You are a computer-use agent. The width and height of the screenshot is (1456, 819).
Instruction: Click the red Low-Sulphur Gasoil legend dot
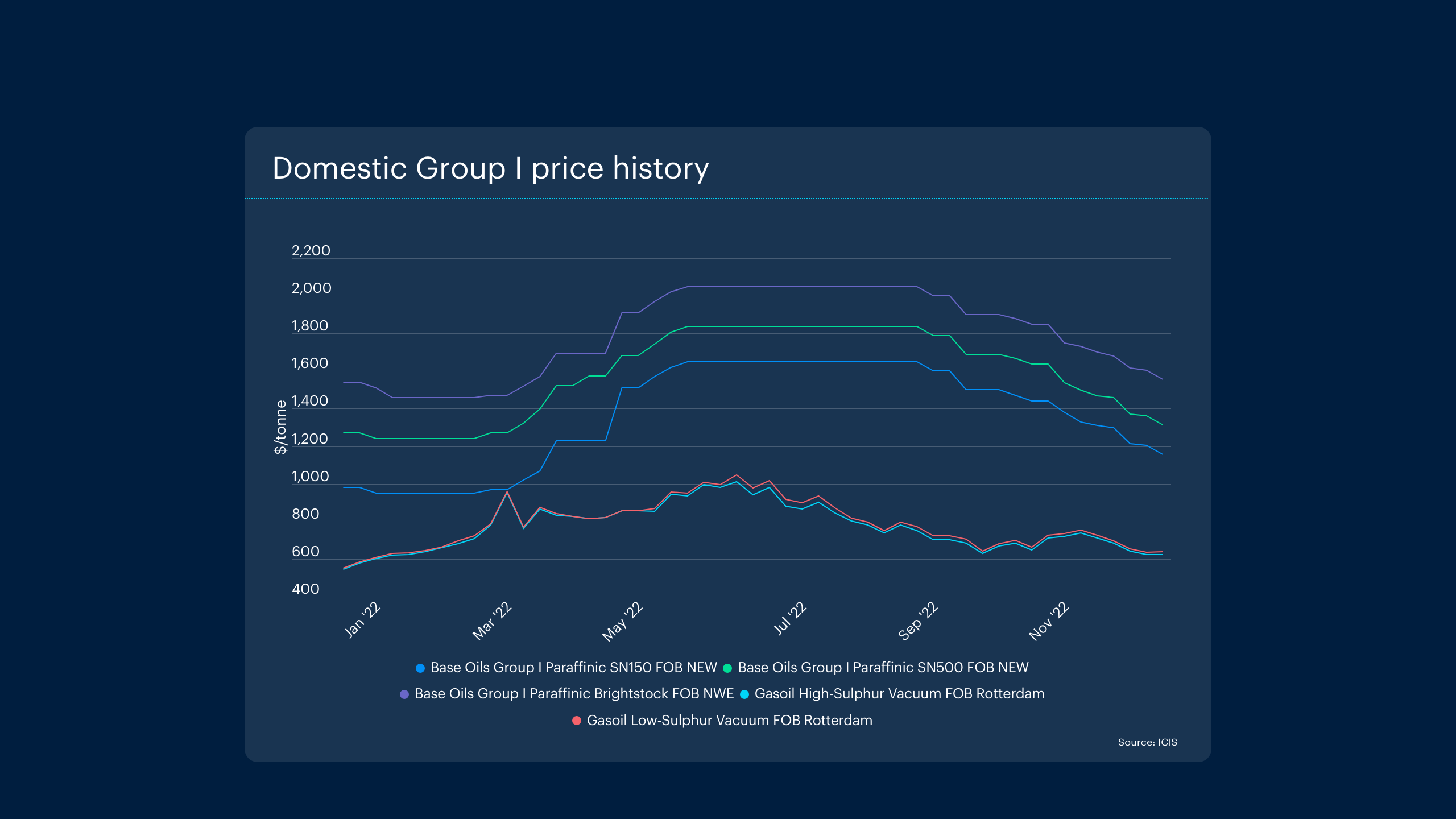click(x=576, y=721)
